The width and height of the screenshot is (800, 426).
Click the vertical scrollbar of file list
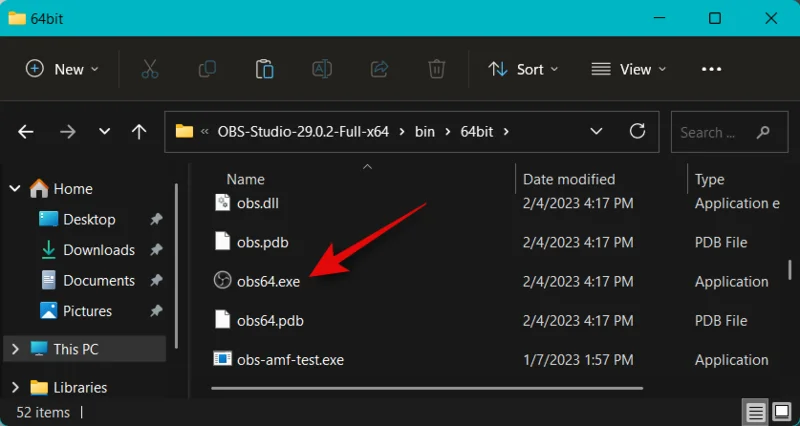[790, 269]
